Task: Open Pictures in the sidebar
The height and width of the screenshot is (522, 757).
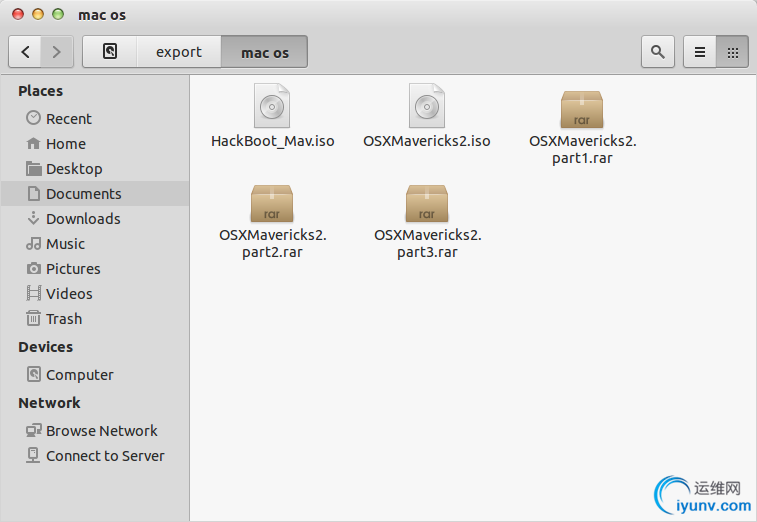Action: pos(95,269)
